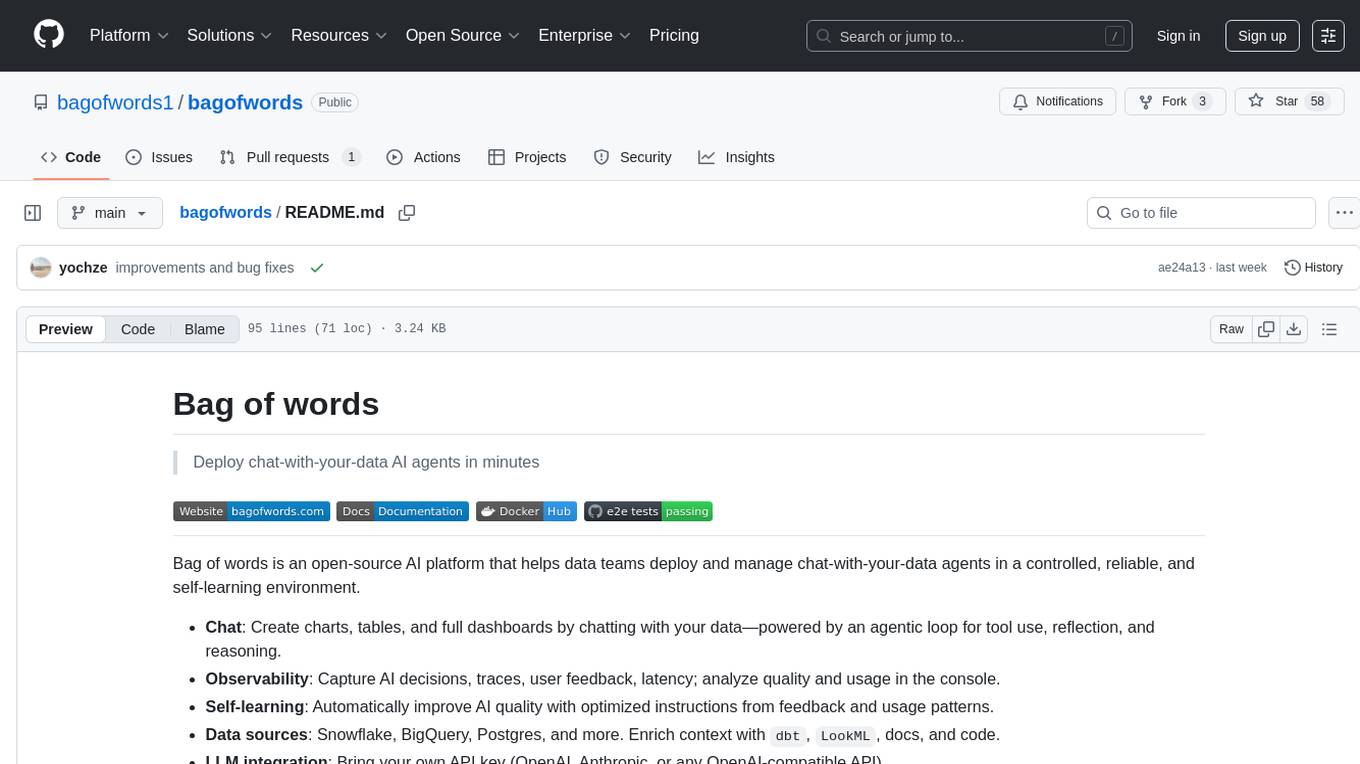Switch to the Security tab
Screen dimensions: 1360x764
632,157
